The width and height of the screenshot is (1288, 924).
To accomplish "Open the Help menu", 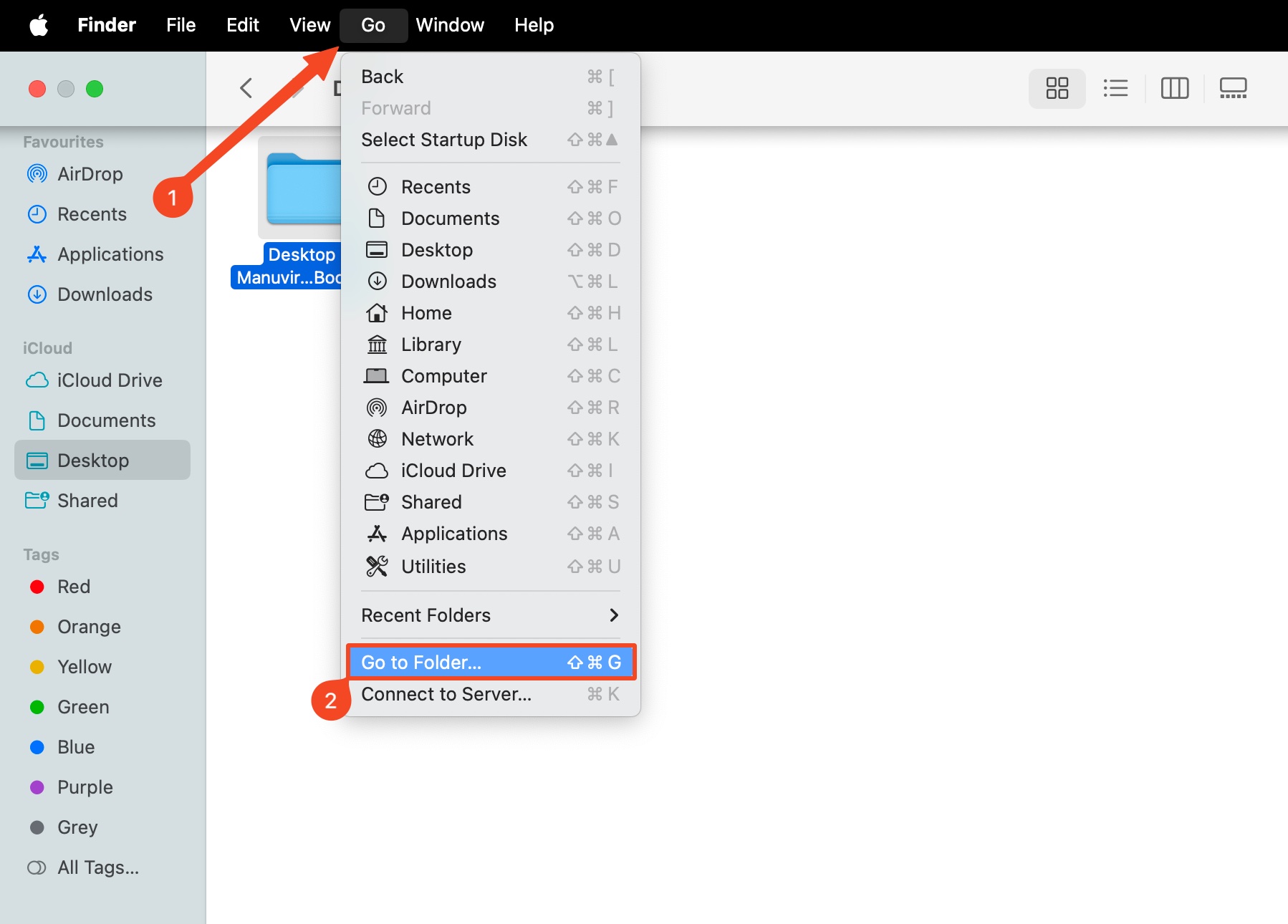I will tap(534, 26).
